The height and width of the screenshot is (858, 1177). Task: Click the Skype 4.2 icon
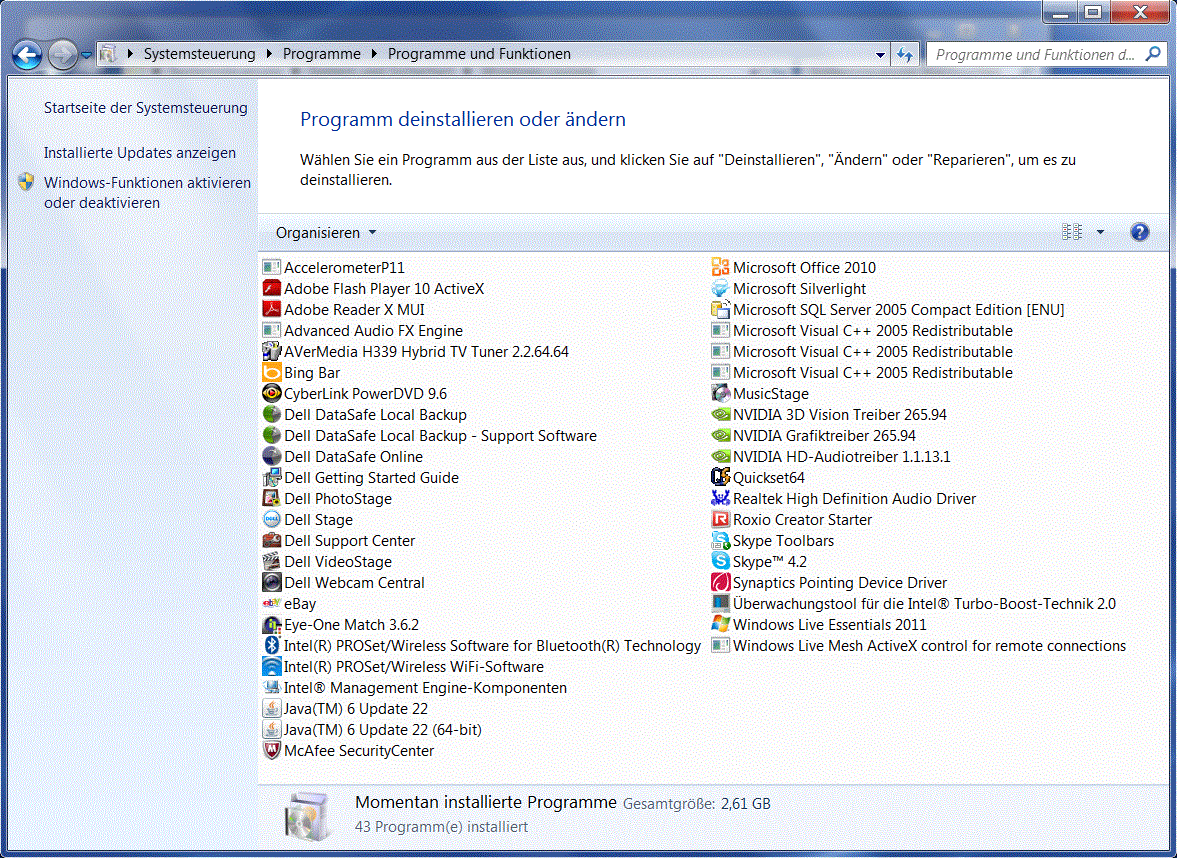click(720, 561)
